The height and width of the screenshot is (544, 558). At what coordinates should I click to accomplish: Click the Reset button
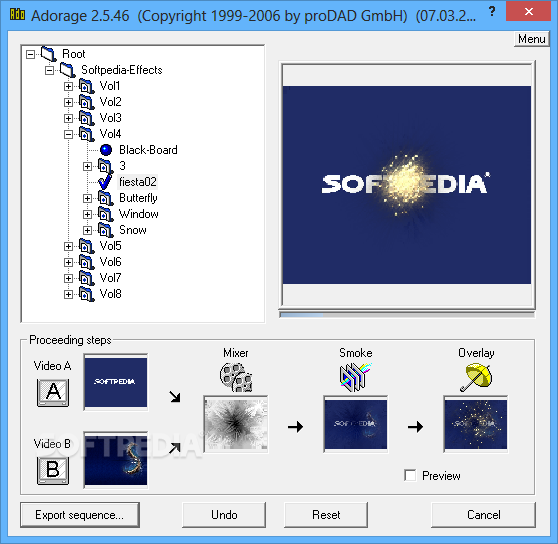click(x=326, y=515)
